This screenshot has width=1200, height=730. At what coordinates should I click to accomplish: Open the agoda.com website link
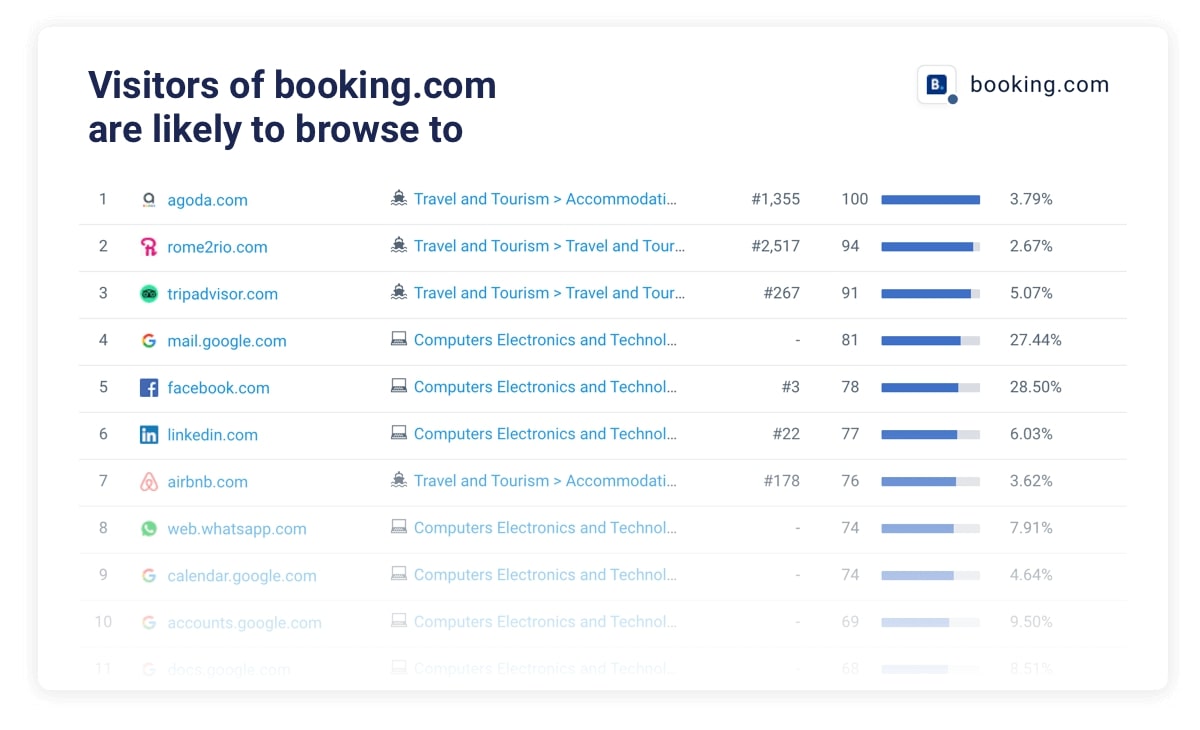point(207,199)
